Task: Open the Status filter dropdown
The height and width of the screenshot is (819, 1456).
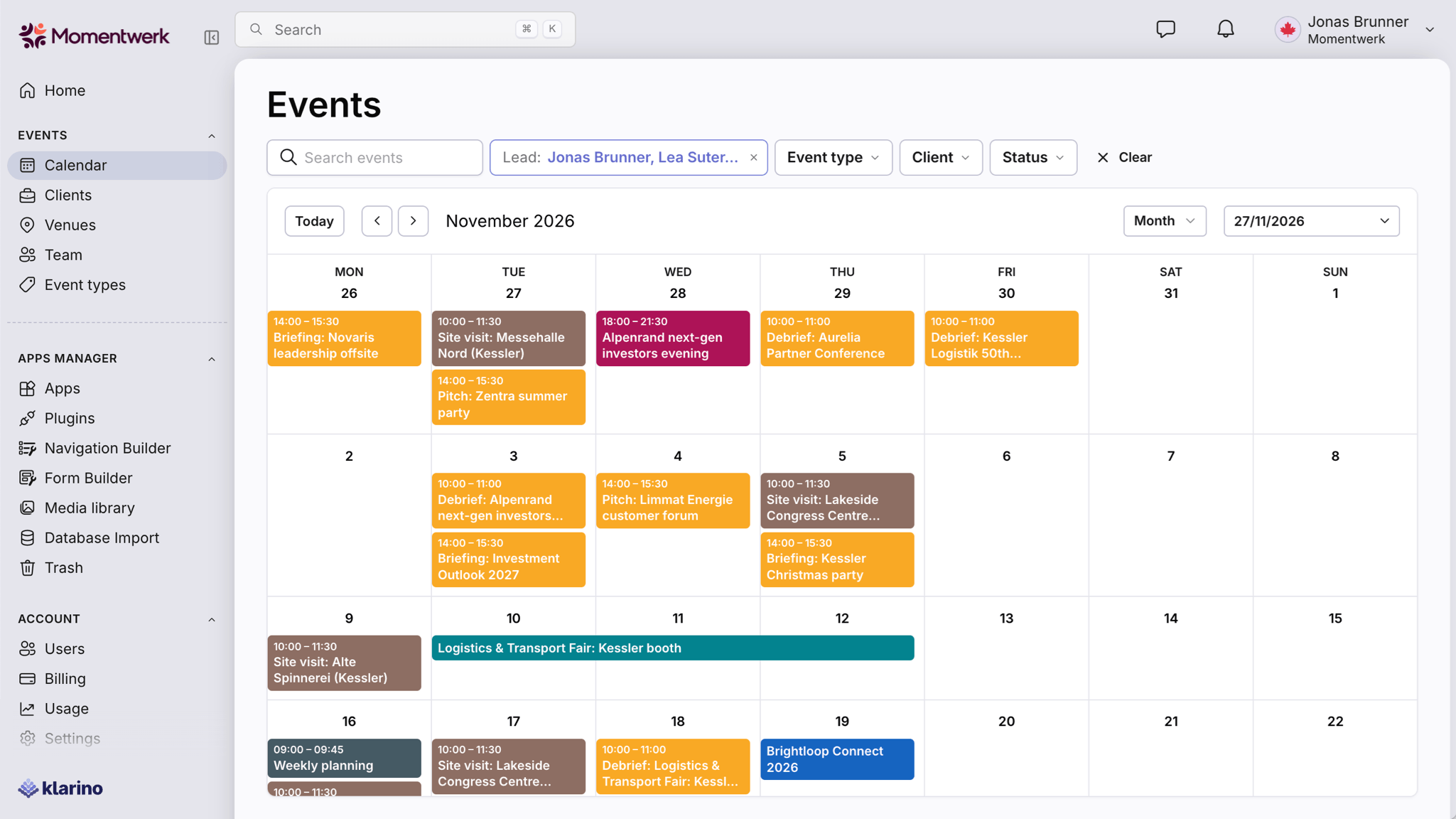Action: (x=1033, y=157)
